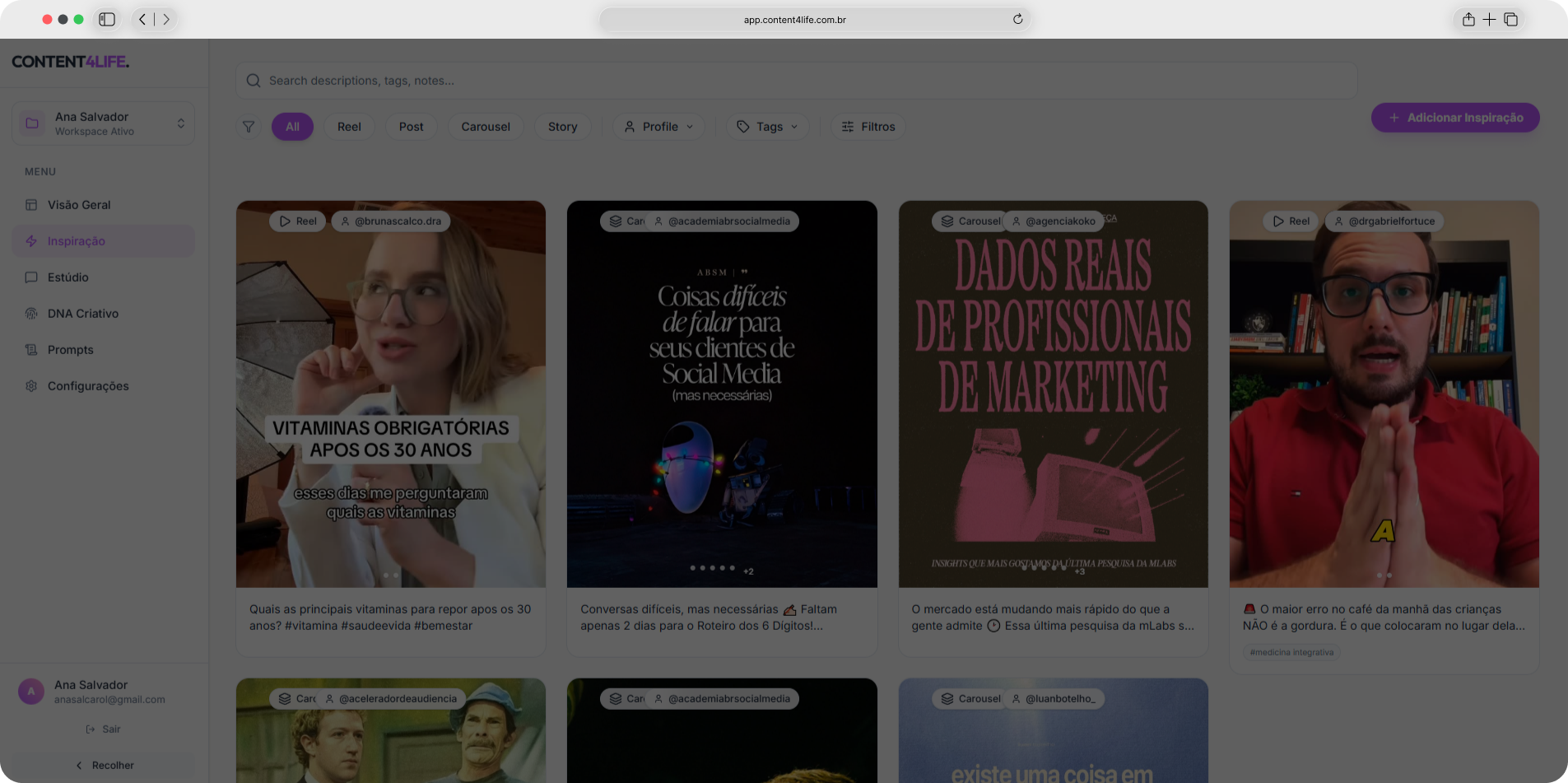This screenshot has width=1568, height=783.
Task: Click the Adicionar Inspiração button
Action: (1455, 118)
